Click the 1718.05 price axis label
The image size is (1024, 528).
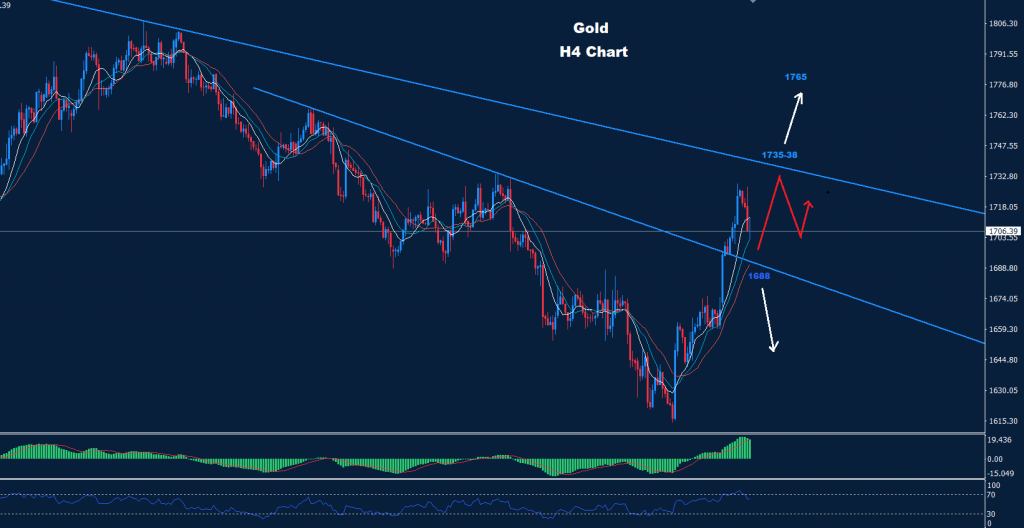click(1004, 207)
